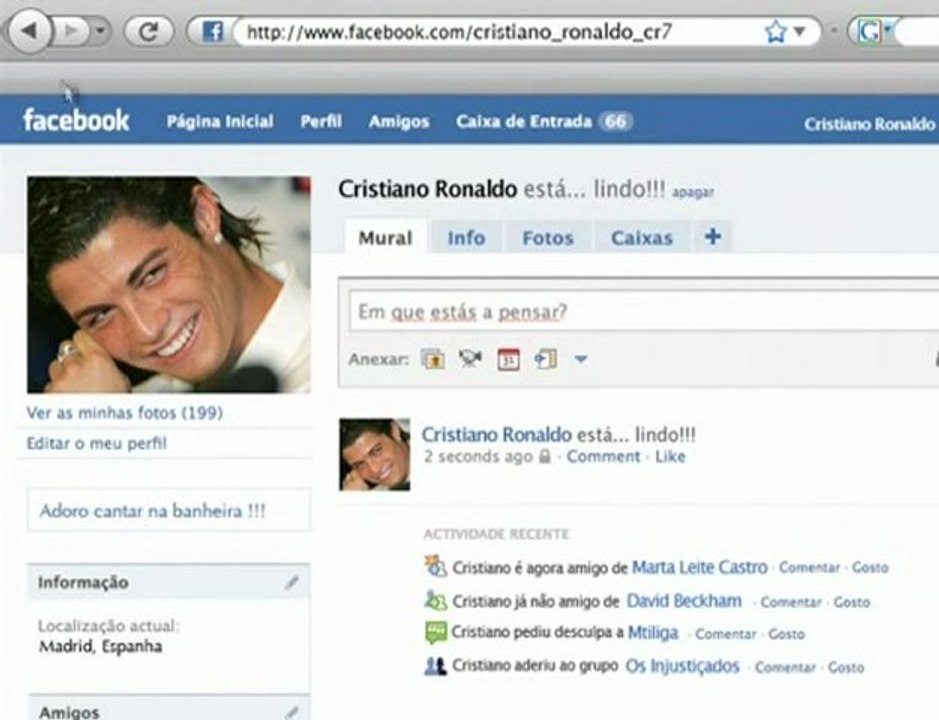Open the dropdown arrow beside the bookmark star
The image size is (939, 720).
click(x=799, y=31)
